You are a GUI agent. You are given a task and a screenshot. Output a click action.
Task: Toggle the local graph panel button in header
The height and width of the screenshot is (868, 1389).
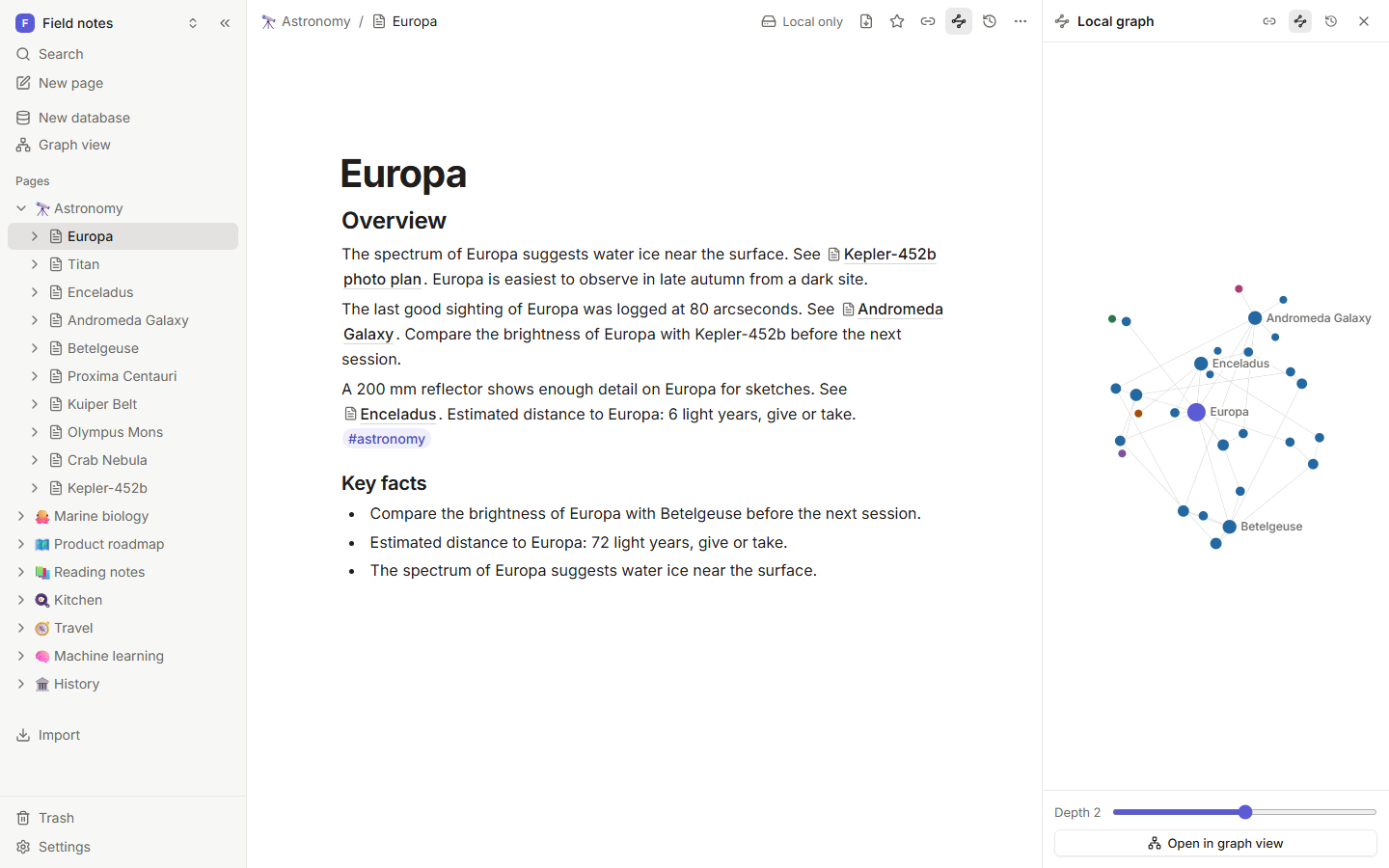point(959,21)
